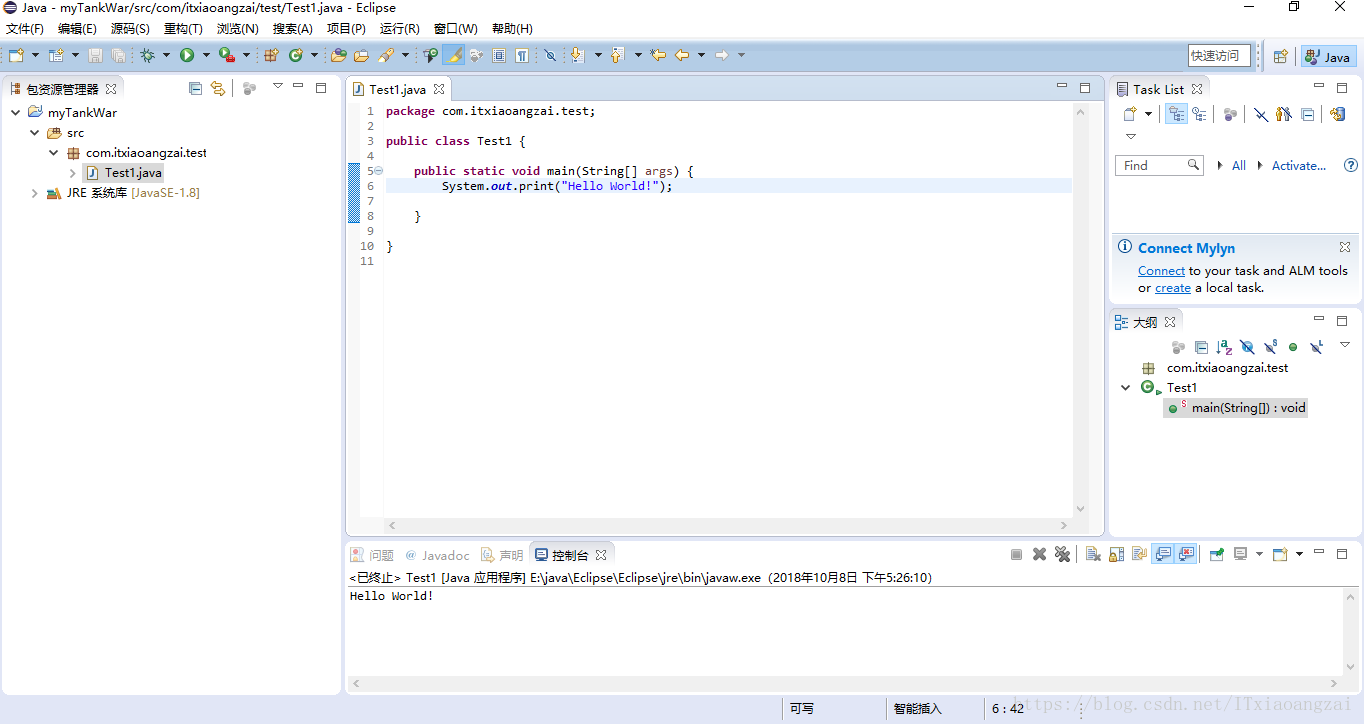The height and width of the screenshot is (724, 1364).
Task: Toggle Show Console on Standard Out change
Action: pos(1163,554)
